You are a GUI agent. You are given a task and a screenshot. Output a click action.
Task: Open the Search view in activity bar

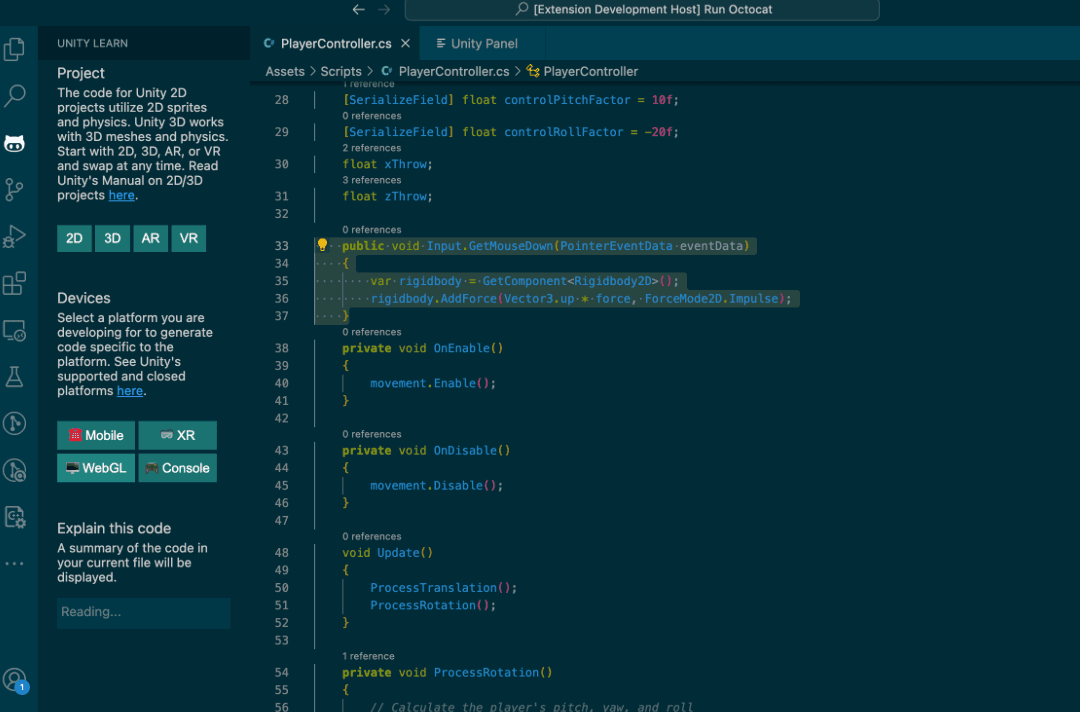click(15, 96)
